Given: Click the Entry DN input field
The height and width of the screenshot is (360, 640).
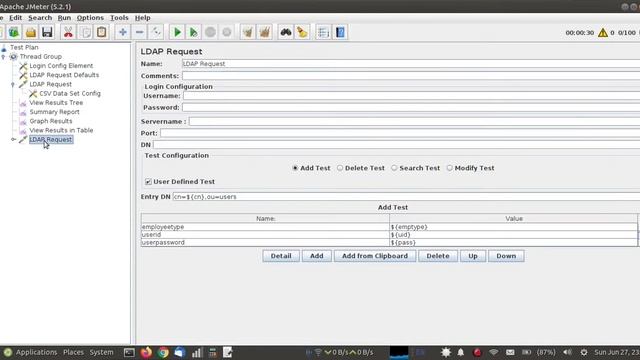Looking at the screenshot, I should point(406,197).
